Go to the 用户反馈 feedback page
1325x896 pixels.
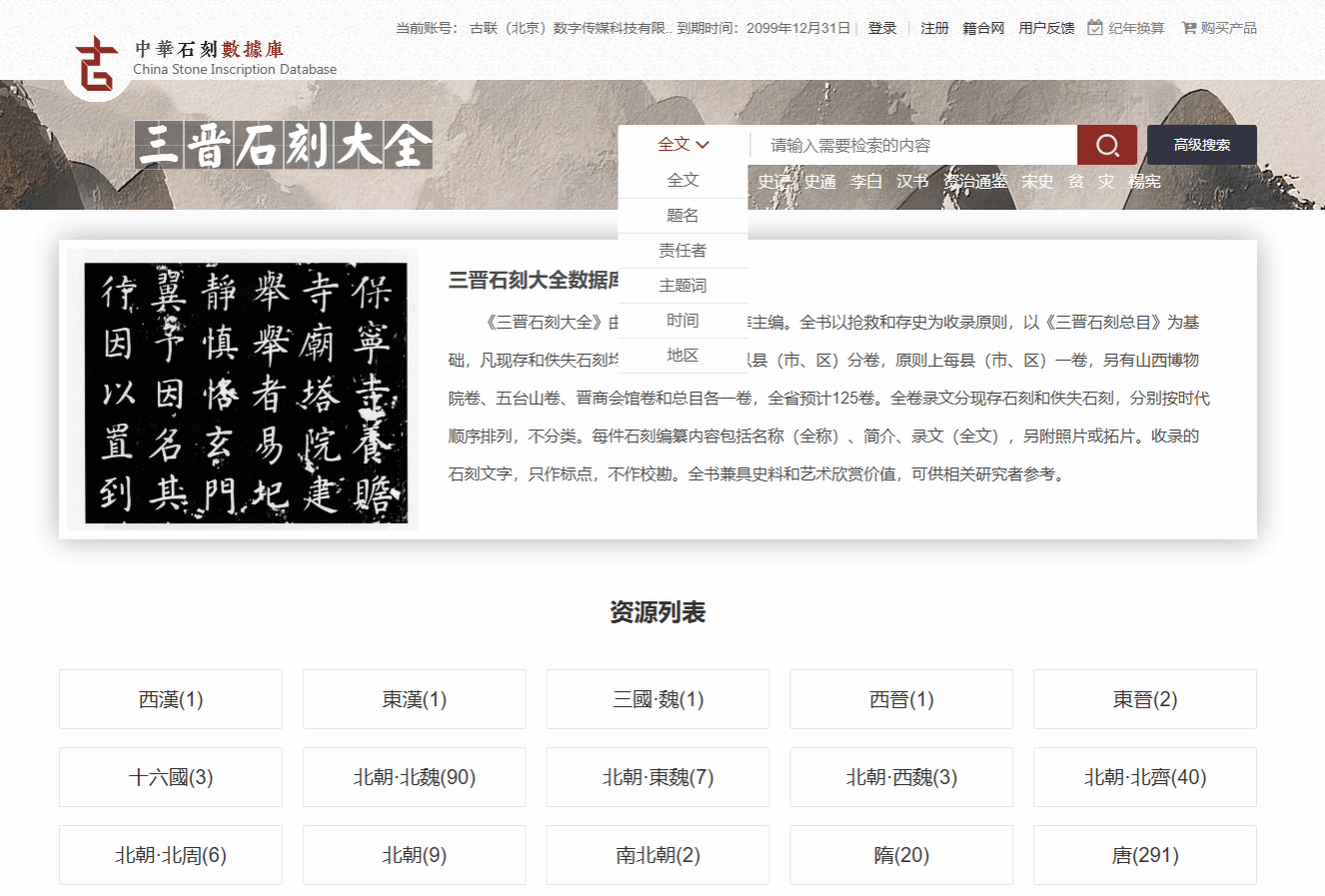pyautogui.click(x=1046, y=28)
